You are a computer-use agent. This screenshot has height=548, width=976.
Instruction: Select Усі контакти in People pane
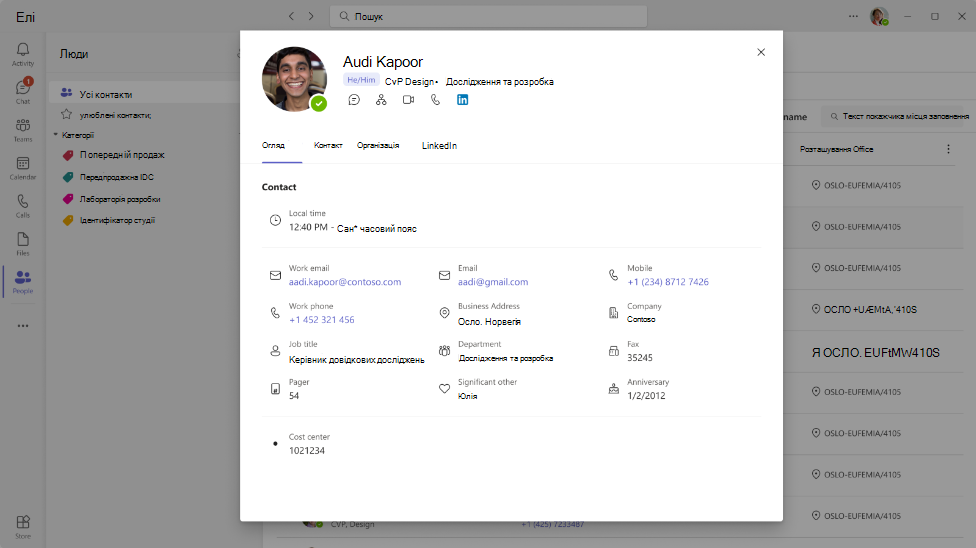click(x=144, y=94)
